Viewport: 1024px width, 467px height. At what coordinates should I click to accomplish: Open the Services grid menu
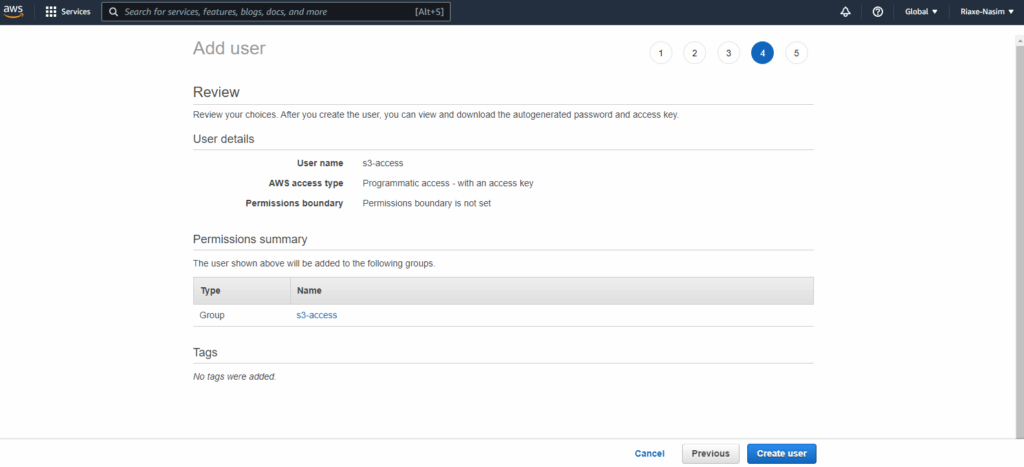(51, 12)
